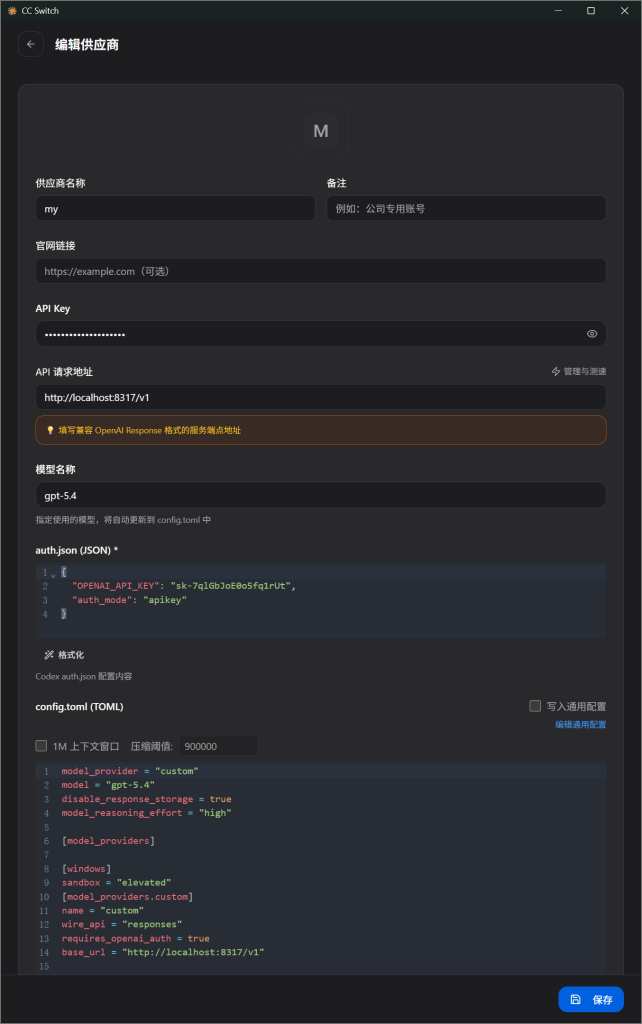Click the 模型名称 field showing gpt-5.4
Image resolution: width=642 pixels, height=1024 pixels.
point(321,495)
